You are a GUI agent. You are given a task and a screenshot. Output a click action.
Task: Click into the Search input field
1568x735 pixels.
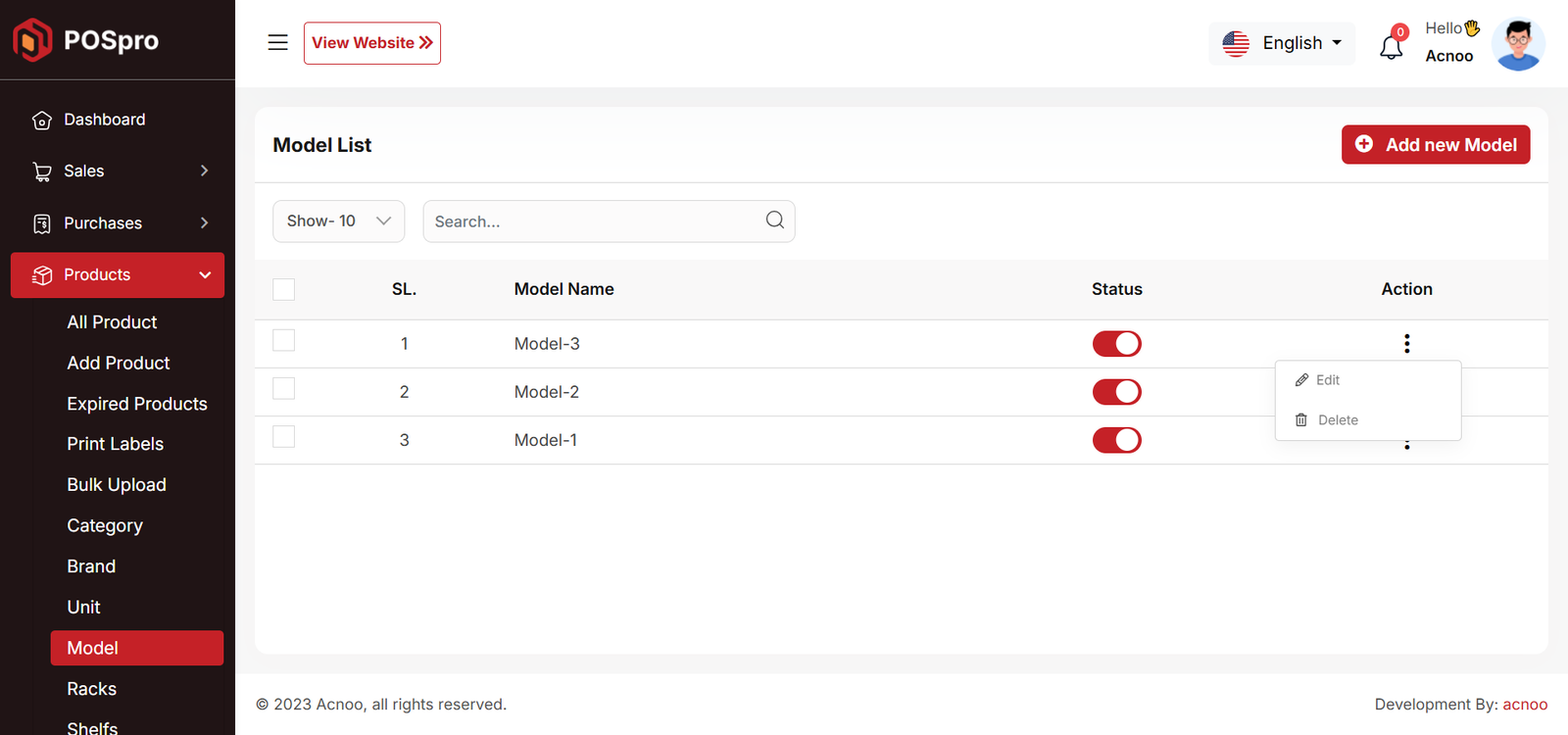(x=593, y=221)
